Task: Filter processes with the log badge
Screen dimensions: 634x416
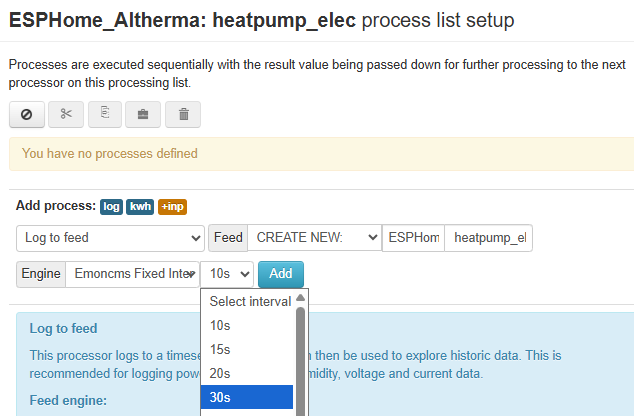Action: tap(111, 207)
